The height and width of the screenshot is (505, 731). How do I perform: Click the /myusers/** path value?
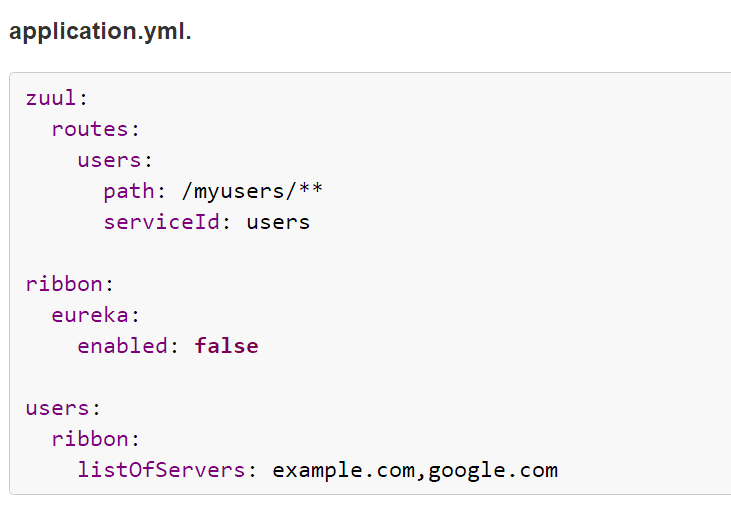pyautogui.click(x=252, y=192)
